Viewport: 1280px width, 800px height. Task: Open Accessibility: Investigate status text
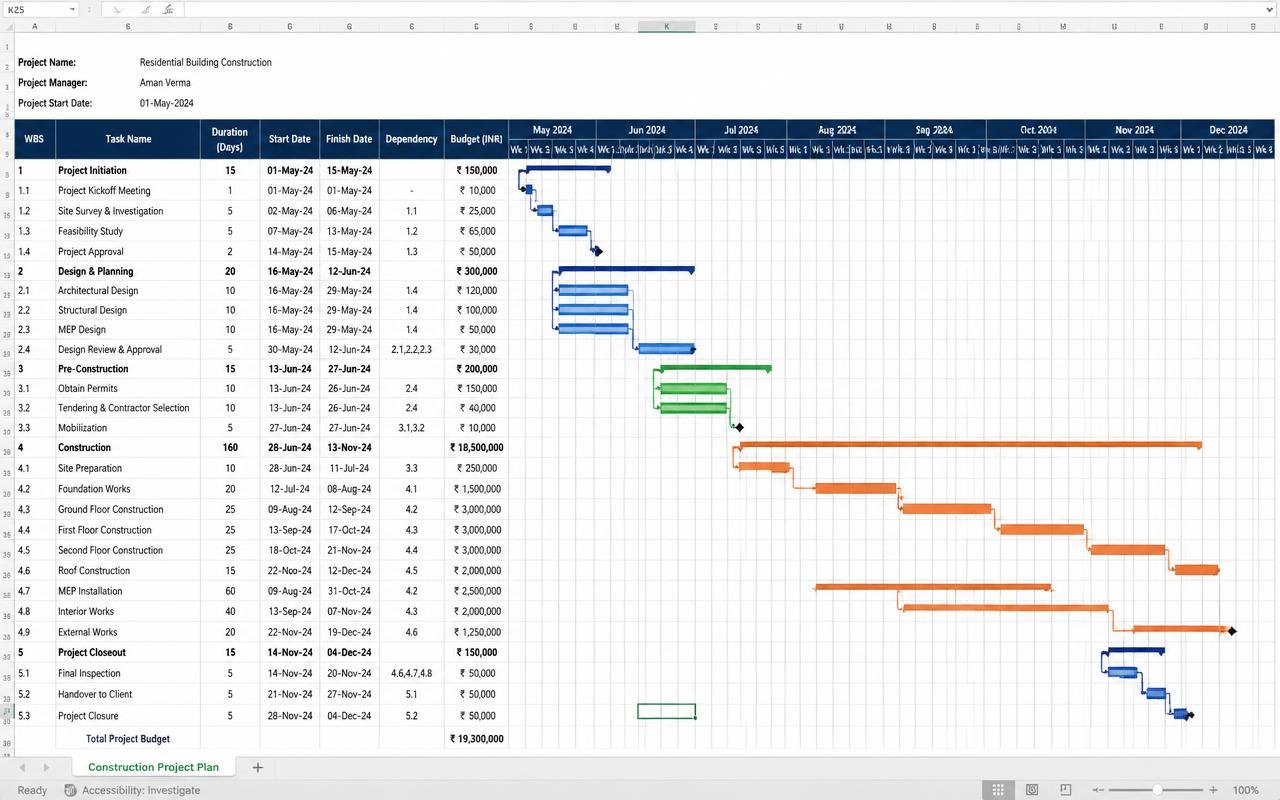click(x=141, y=790)
